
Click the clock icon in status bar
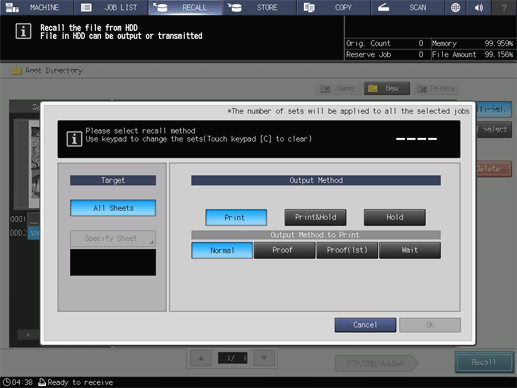(x=6, y=382)
